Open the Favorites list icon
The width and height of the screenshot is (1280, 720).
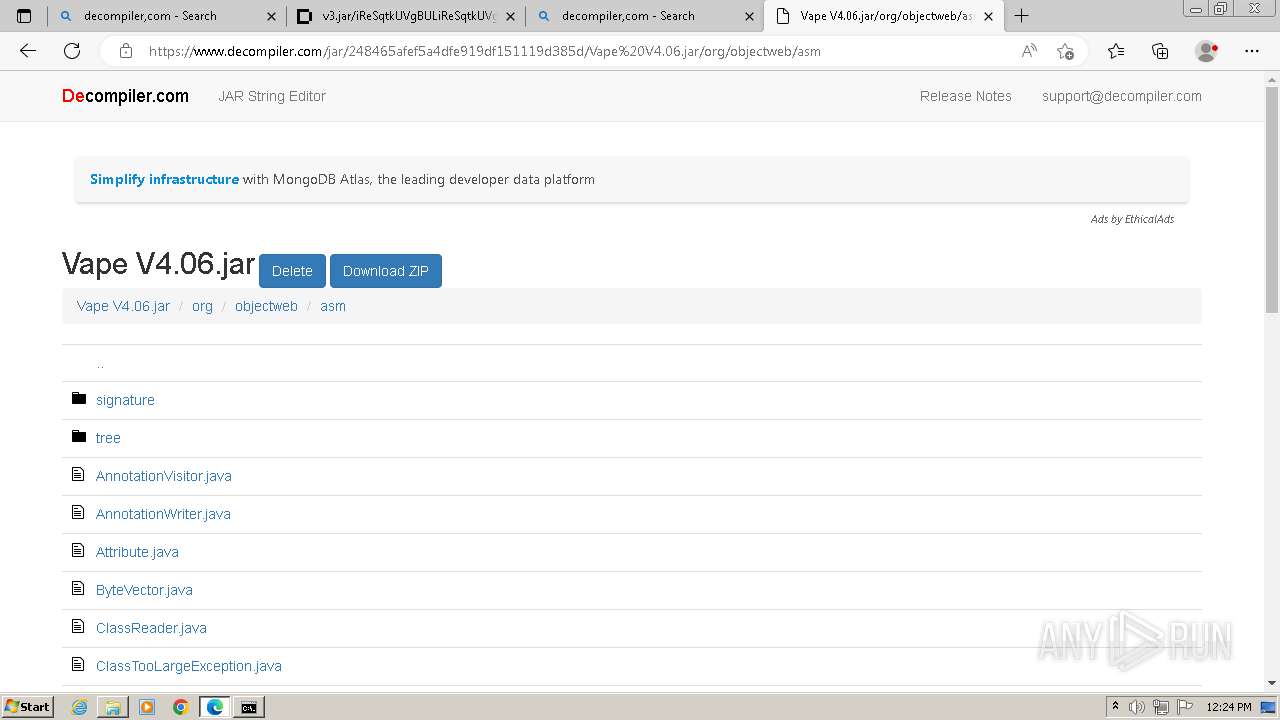(1116, 51)
